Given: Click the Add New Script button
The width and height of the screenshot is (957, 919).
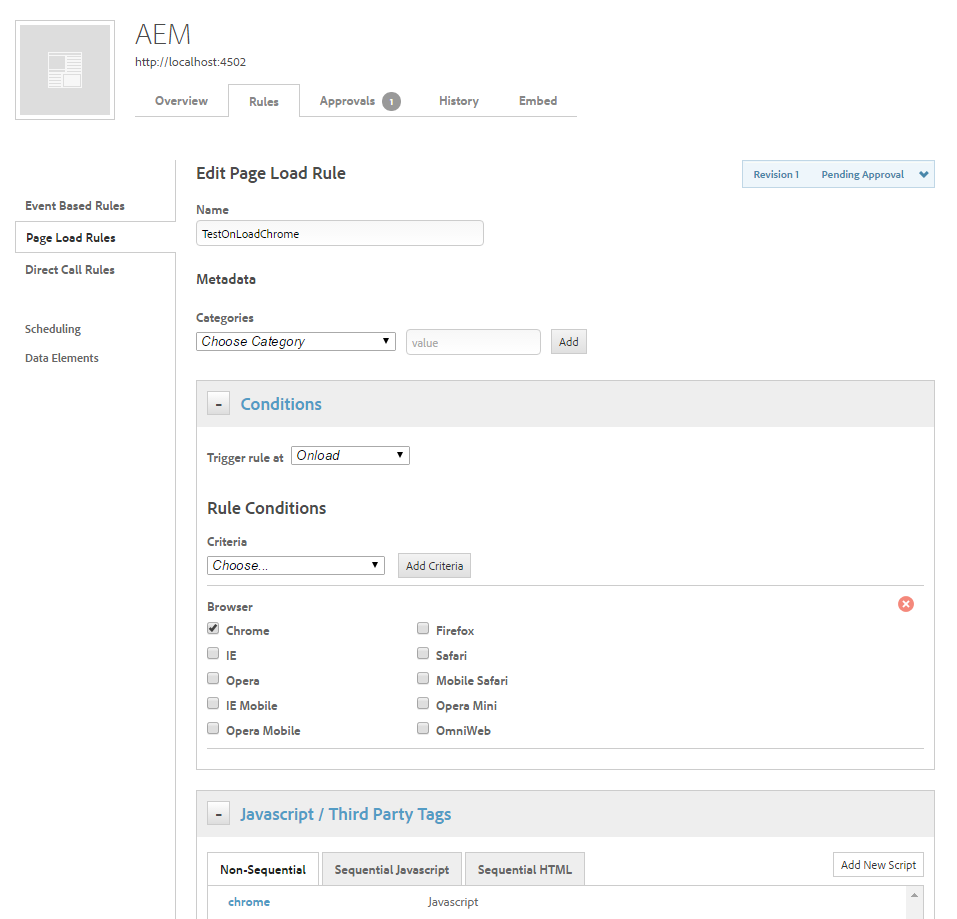Looking at the screenshot, I should point(878,865).
